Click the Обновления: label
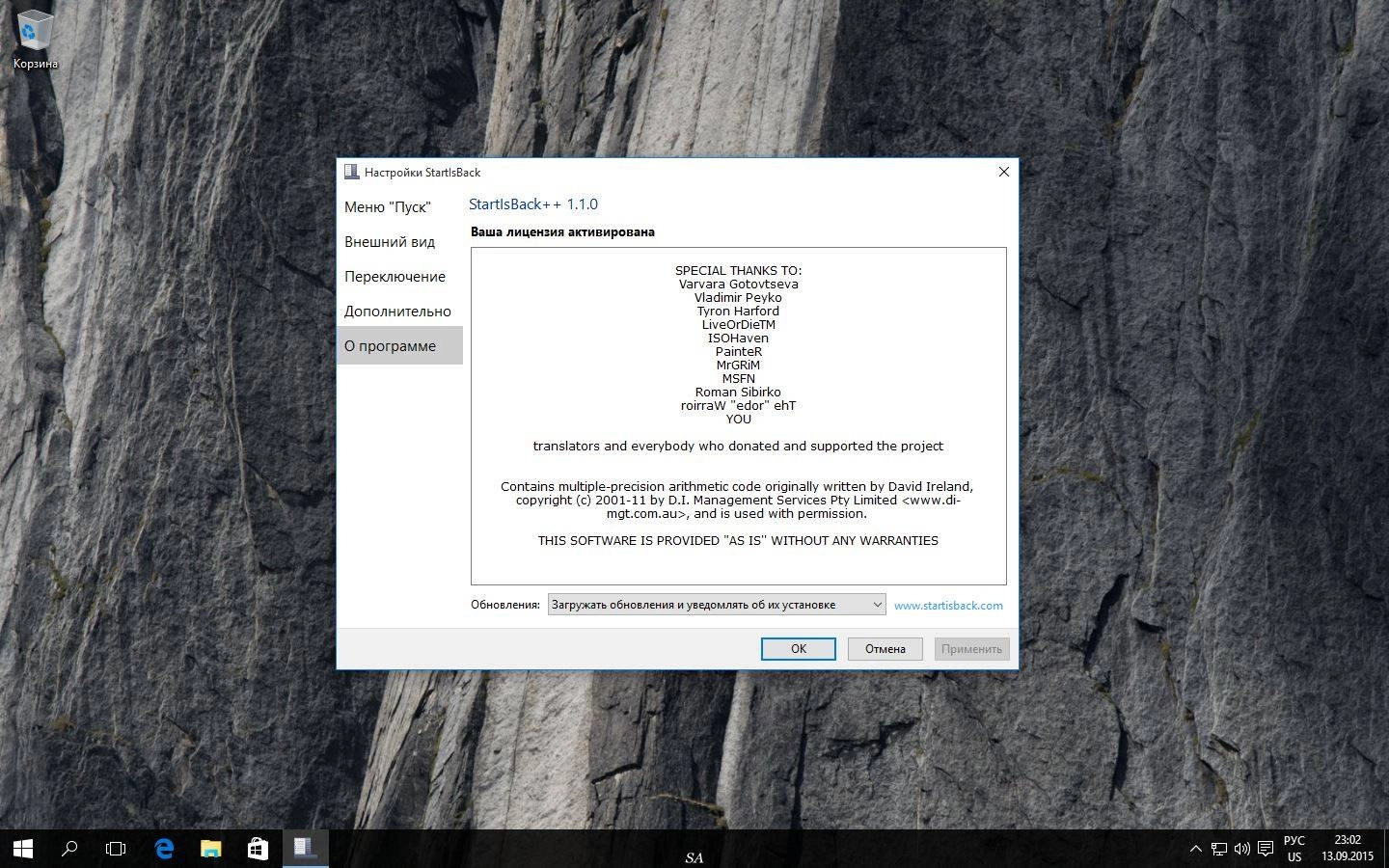The height and width of the screenshot is (868, 1389). coord(505,606)
